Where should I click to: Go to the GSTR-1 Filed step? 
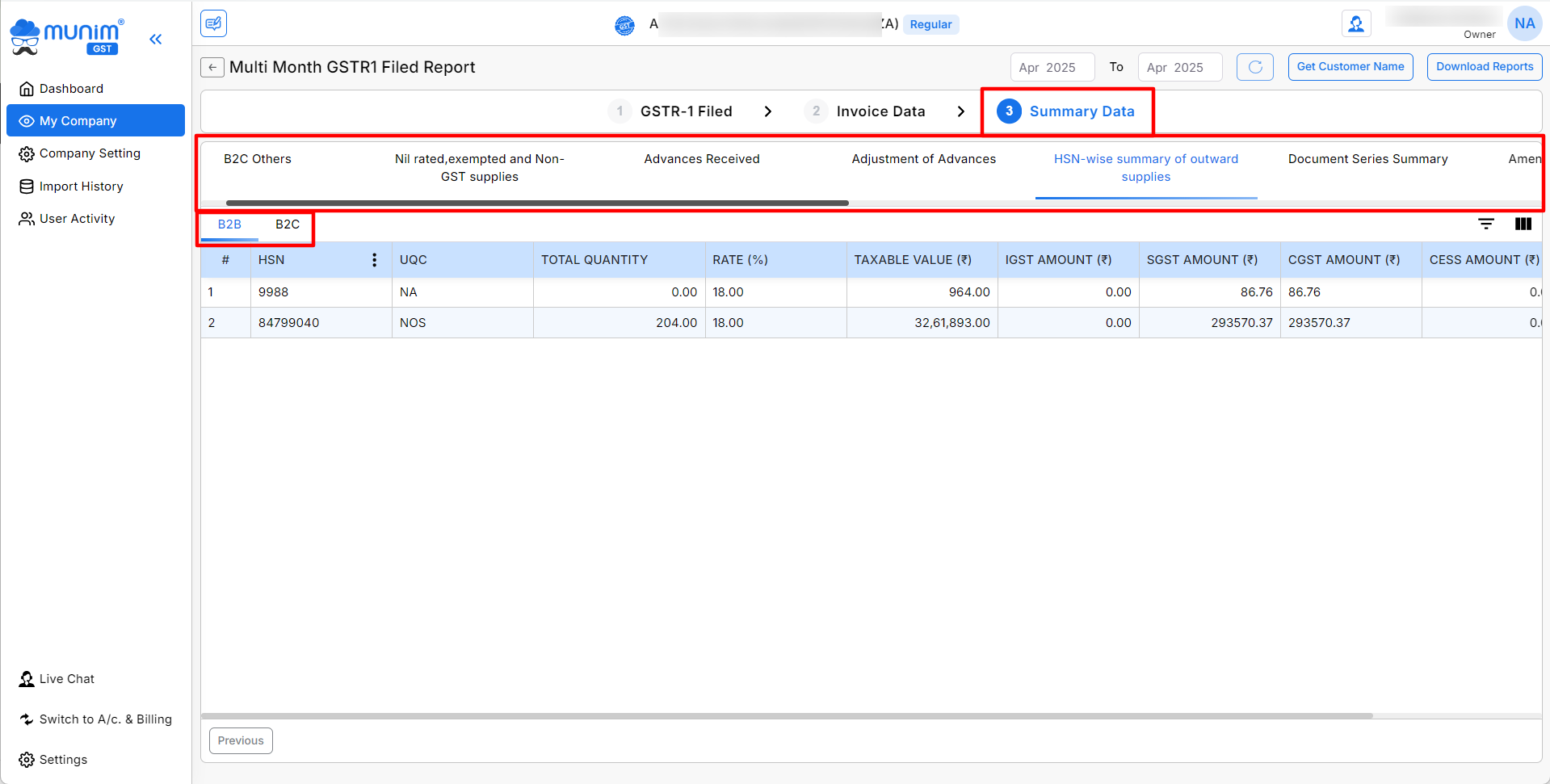click(x=685, y=111)
